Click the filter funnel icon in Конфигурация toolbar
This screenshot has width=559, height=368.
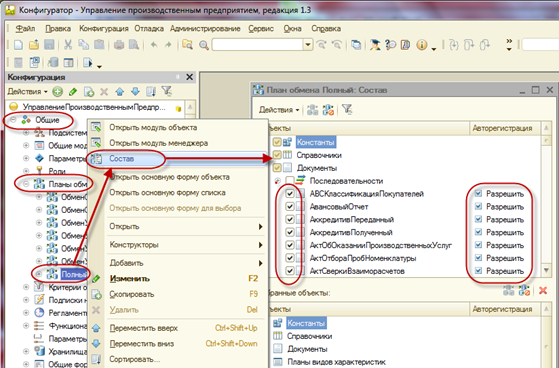tap(167, 92)
